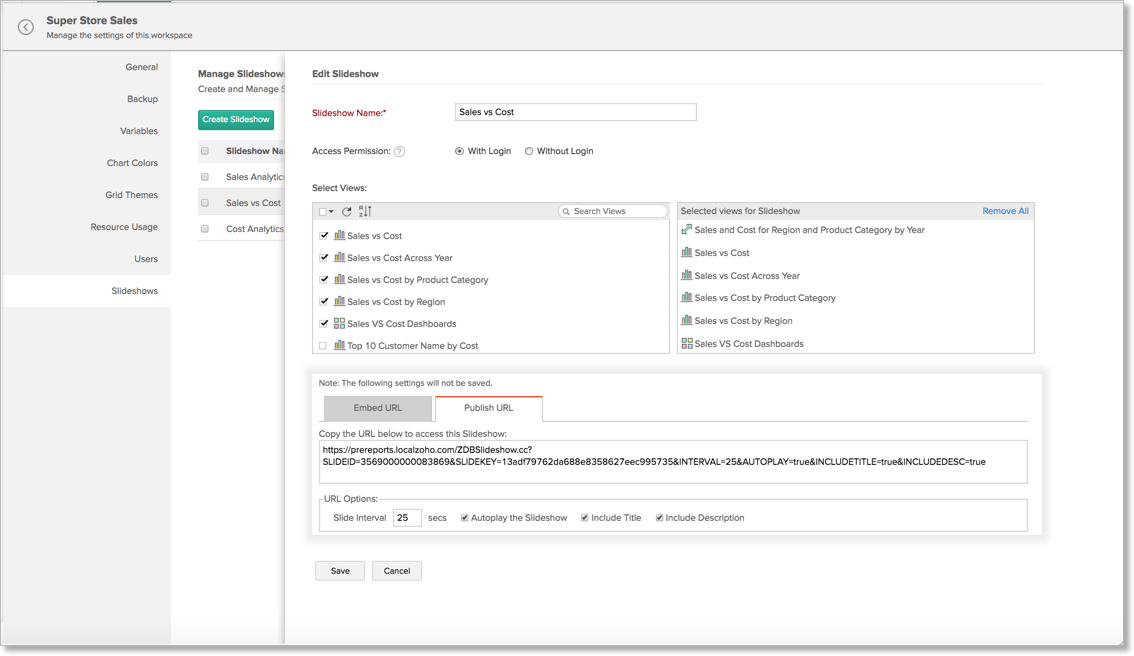Screen dimensions: 1134x656
Task: Click the Slide Interval seconds field
Action: point(406,518)
